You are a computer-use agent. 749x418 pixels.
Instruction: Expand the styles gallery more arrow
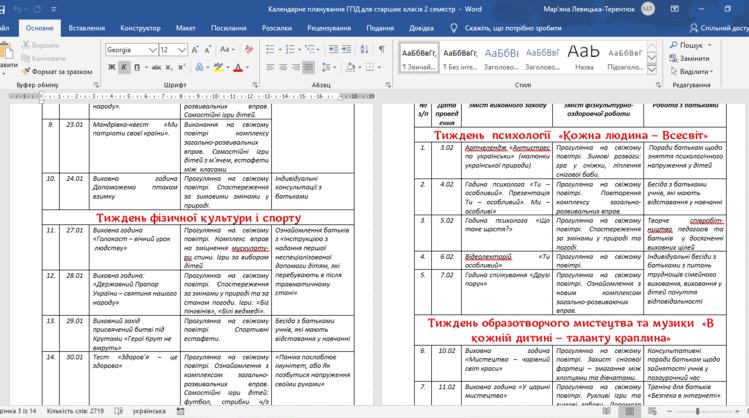[x=652, y=70]
